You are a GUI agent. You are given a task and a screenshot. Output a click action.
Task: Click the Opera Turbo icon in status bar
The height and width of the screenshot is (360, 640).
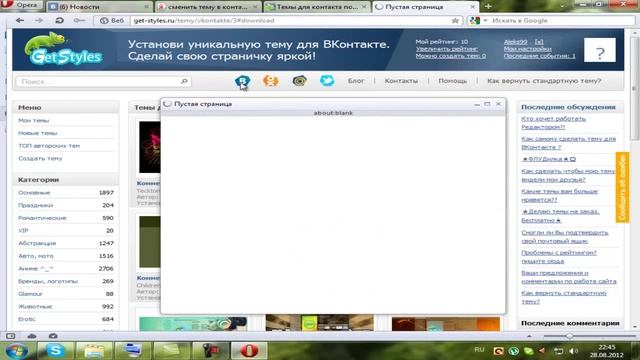tap(53, 336)
